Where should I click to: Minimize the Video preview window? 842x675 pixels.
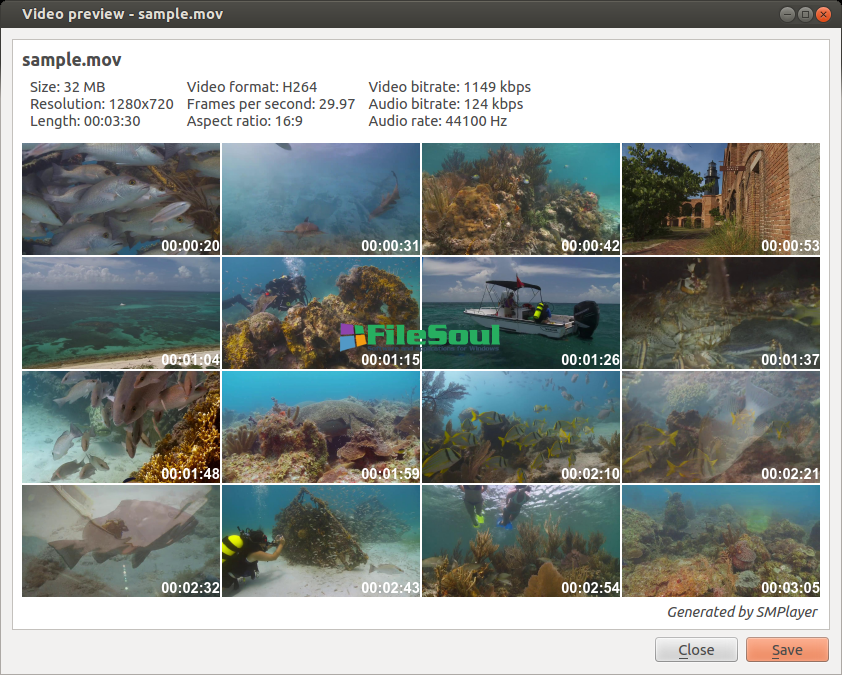click(x=787, y=15)
